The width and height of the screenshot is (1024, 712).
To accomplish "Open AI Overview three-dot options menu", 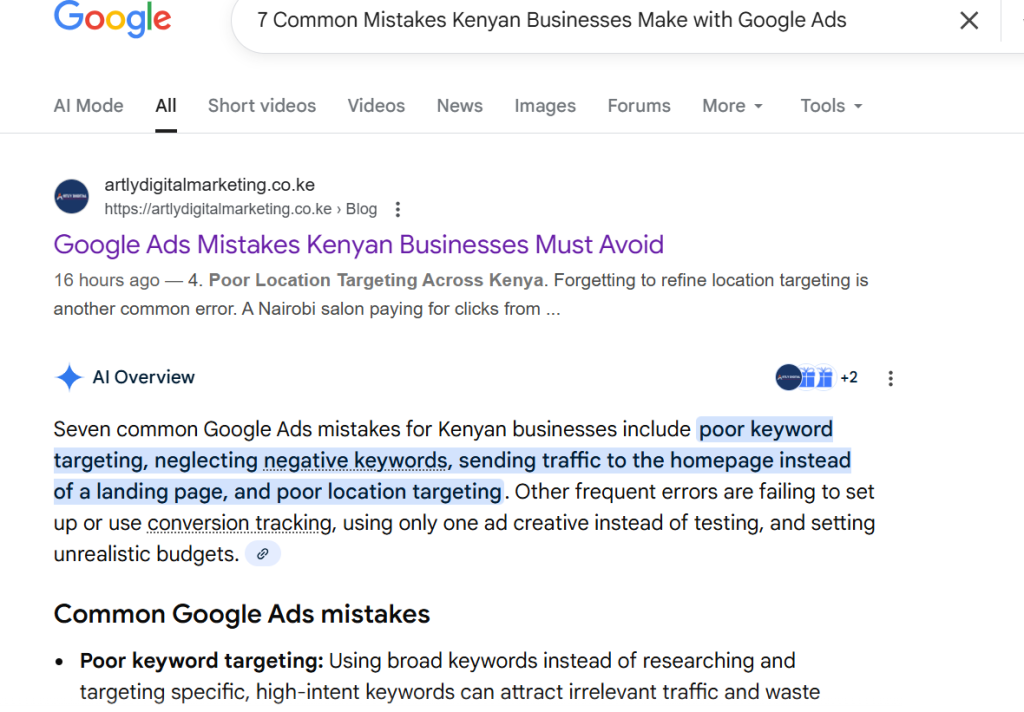I will 890,378.
